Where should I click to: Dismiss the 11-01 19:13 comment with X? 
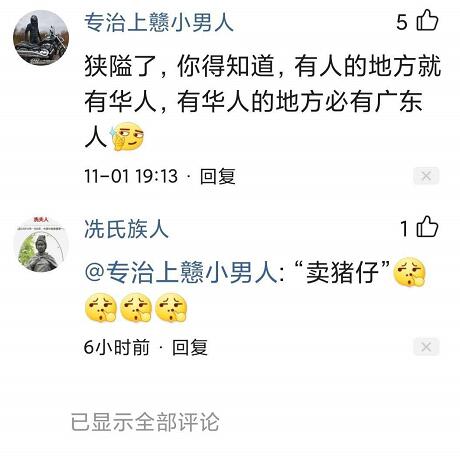pos(426,176)
